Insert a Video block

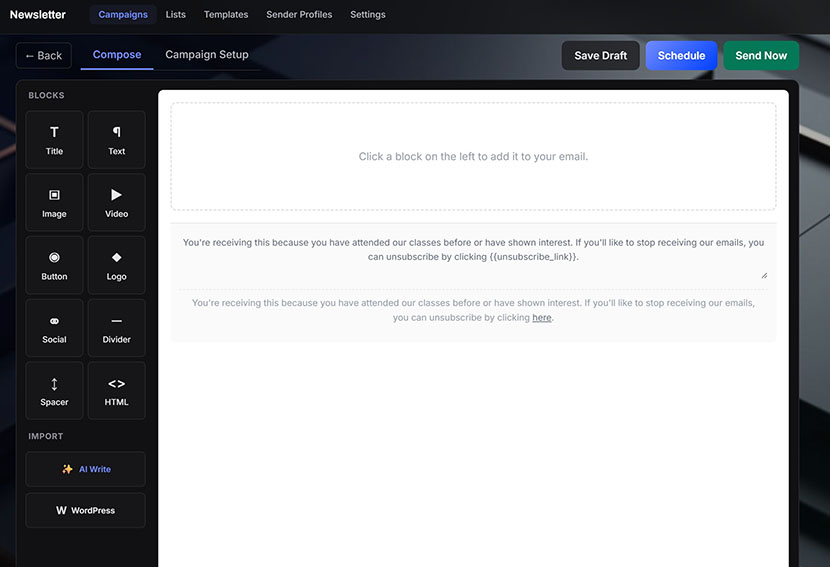(116, 202)
